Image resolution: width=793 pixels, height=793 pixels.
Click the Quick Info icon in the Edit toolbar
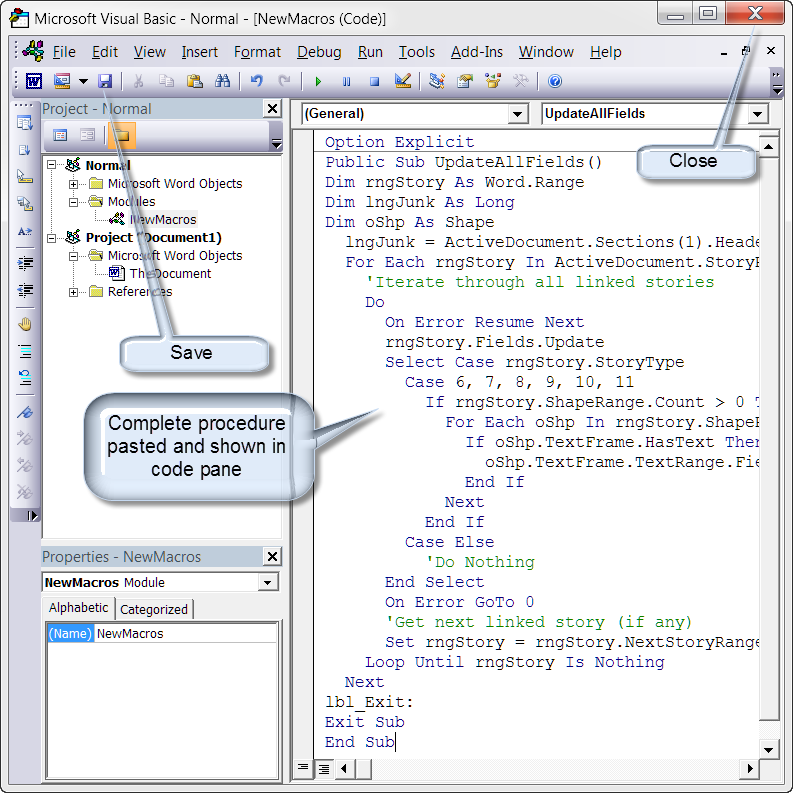(x=25, y=177)
